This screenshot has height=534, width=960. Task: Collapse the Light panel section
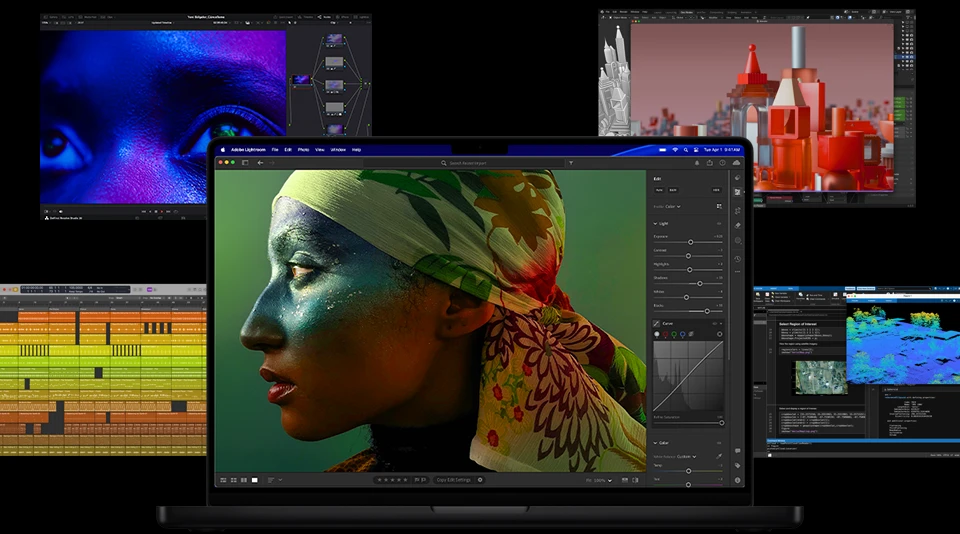655,223
